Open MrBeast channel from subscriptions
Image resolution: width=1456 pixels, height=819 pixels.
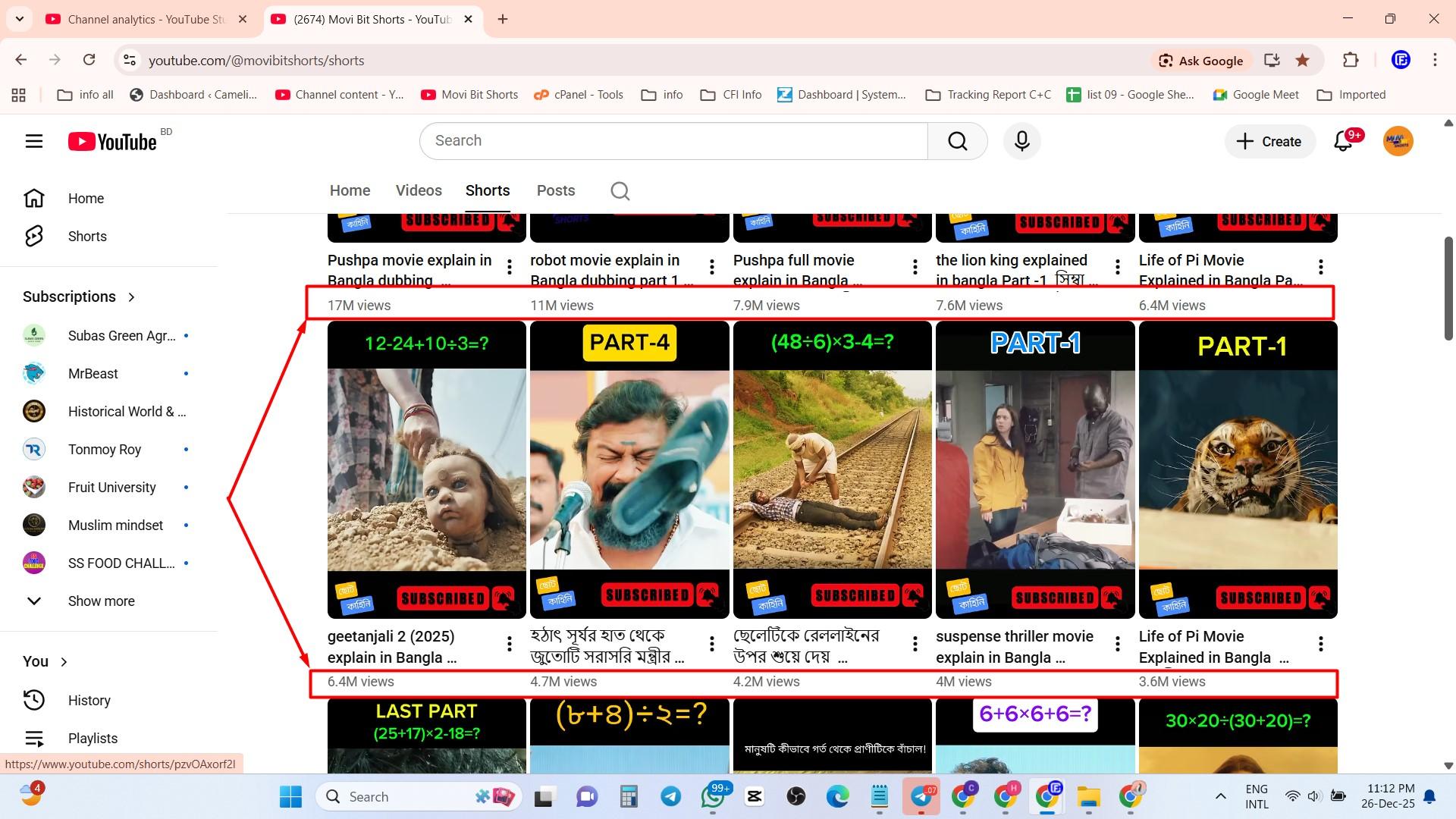93,374
